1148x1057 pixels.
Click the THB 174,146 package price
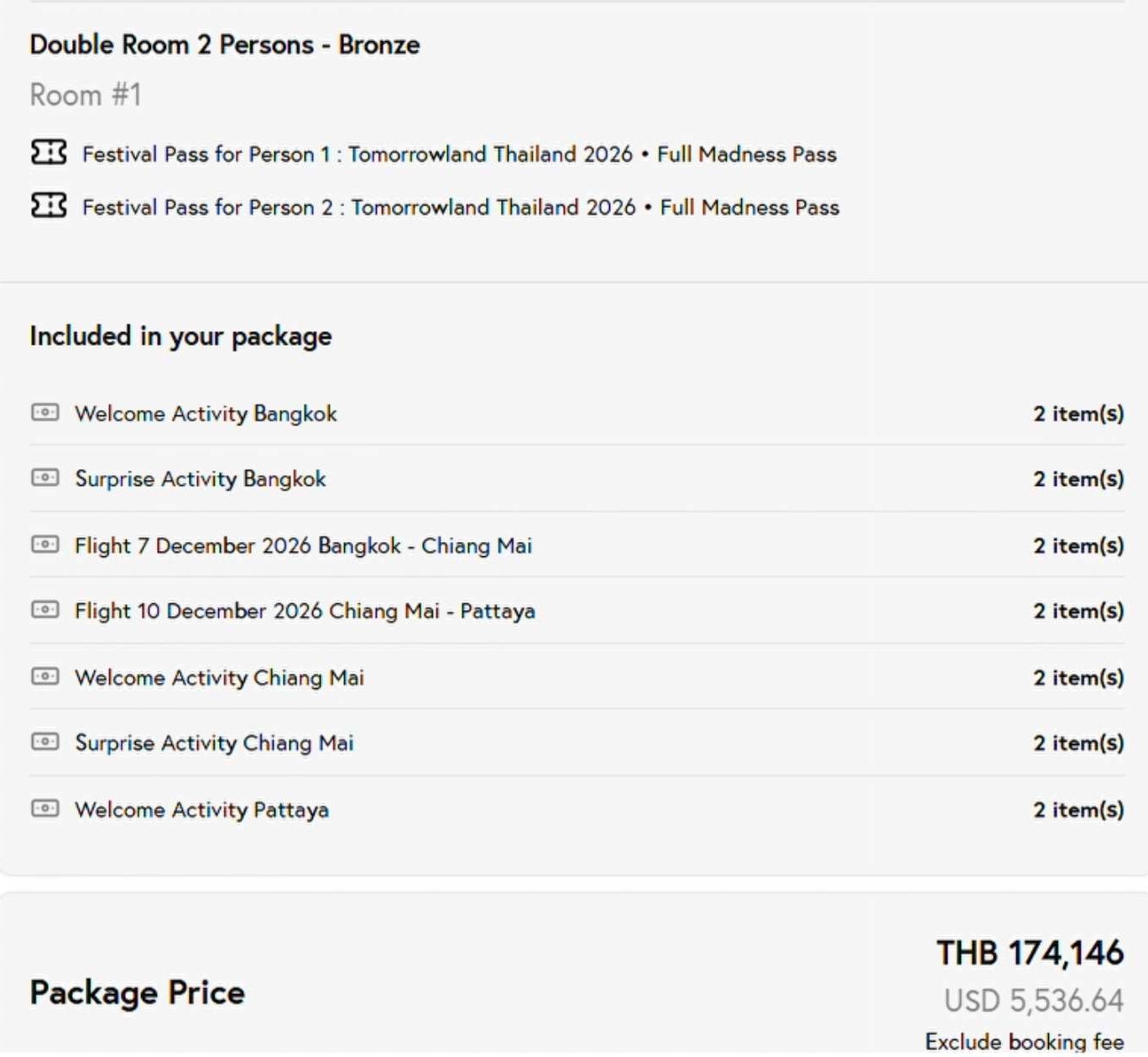pyautogui.click(x=1030, y=954)
